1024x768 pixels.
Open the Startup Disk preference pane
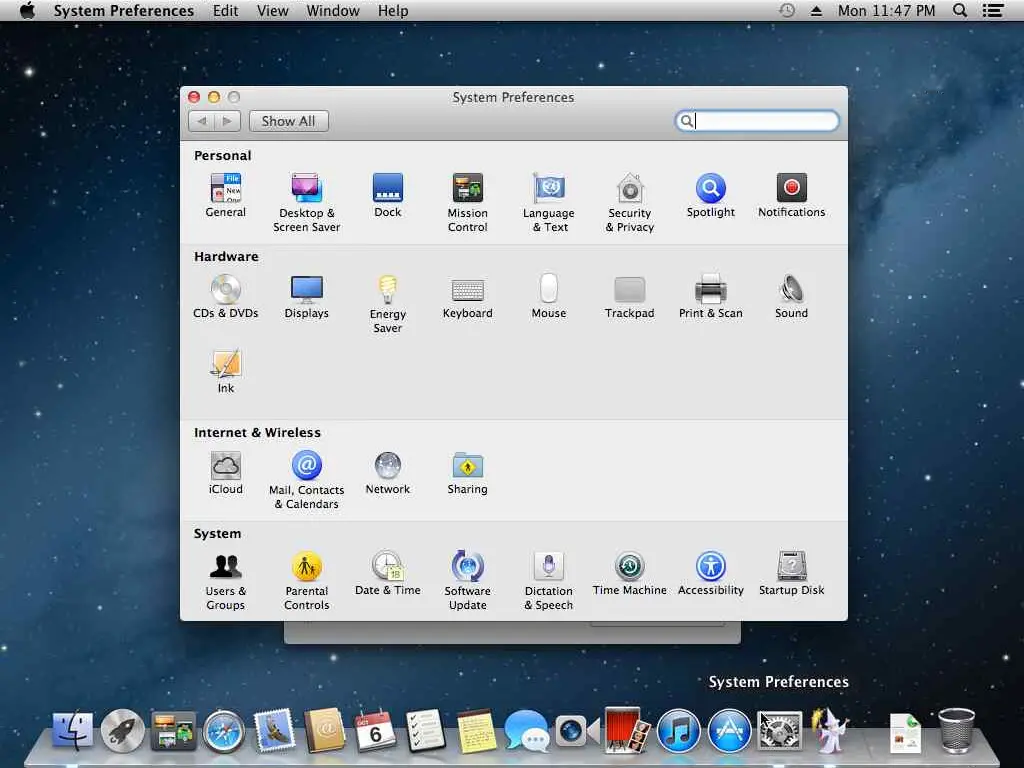792,573
